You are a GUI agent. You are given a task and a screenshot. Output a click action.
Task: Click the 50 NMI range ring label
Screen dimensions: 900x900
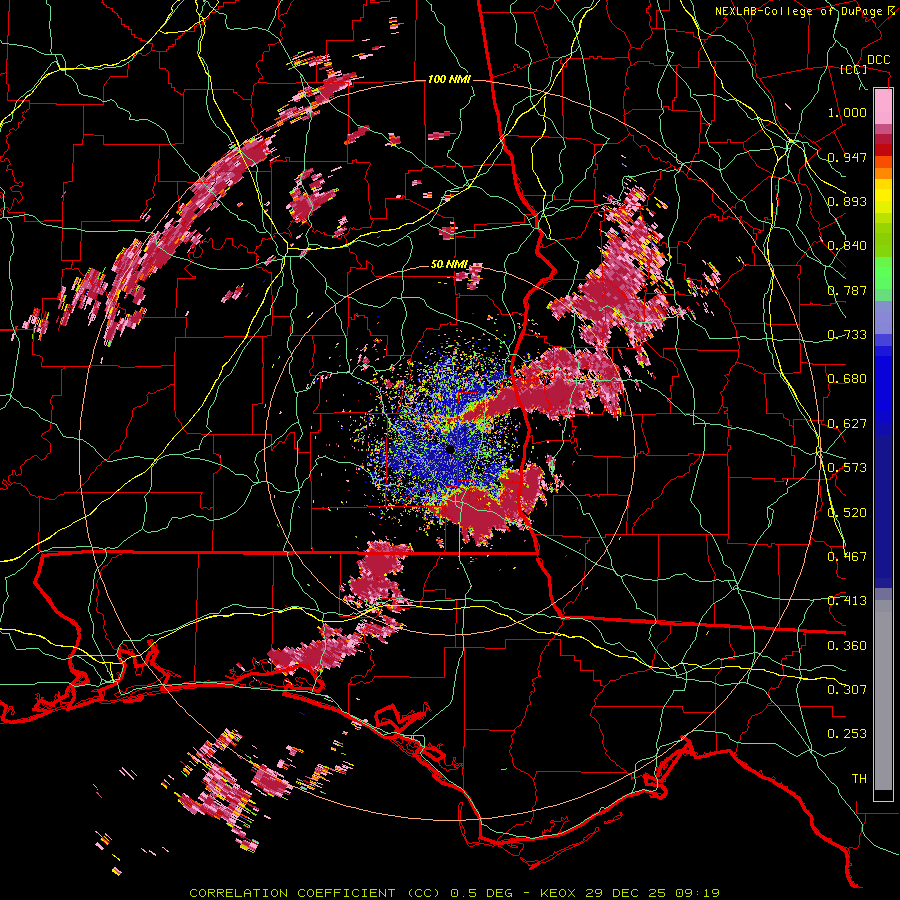click(x=449, y=265)
